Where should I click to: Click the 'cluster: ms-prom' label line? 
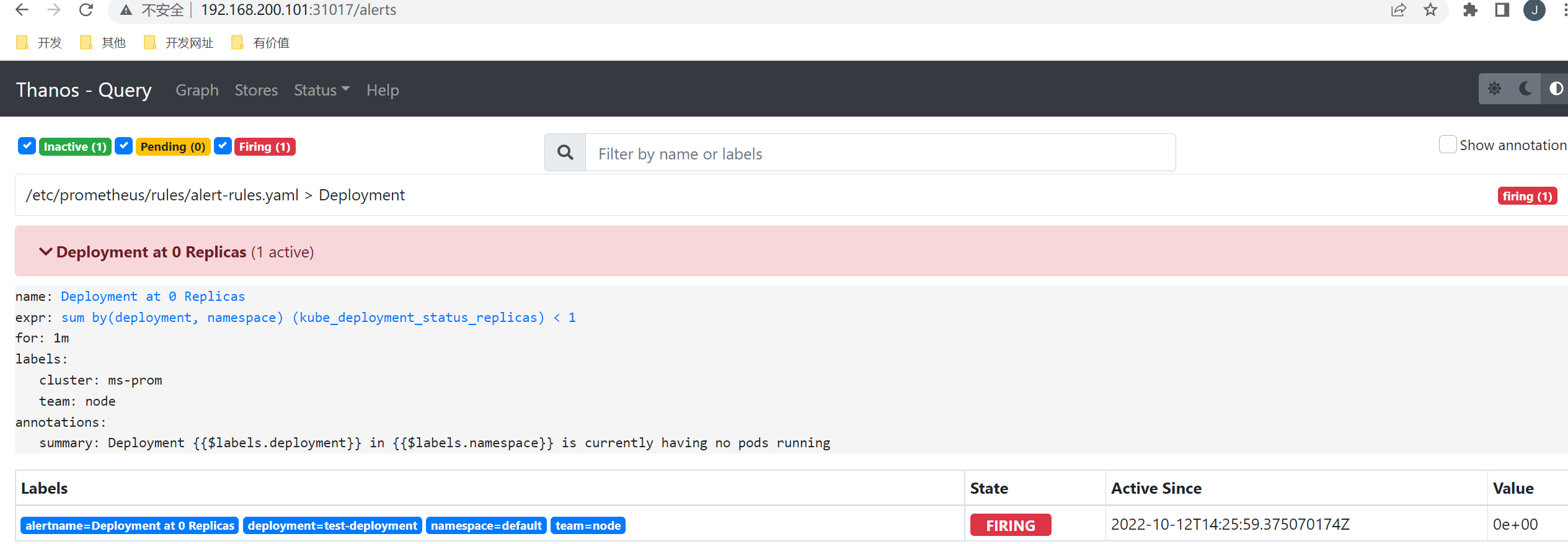pyautogui.click(x=100, y=380)
